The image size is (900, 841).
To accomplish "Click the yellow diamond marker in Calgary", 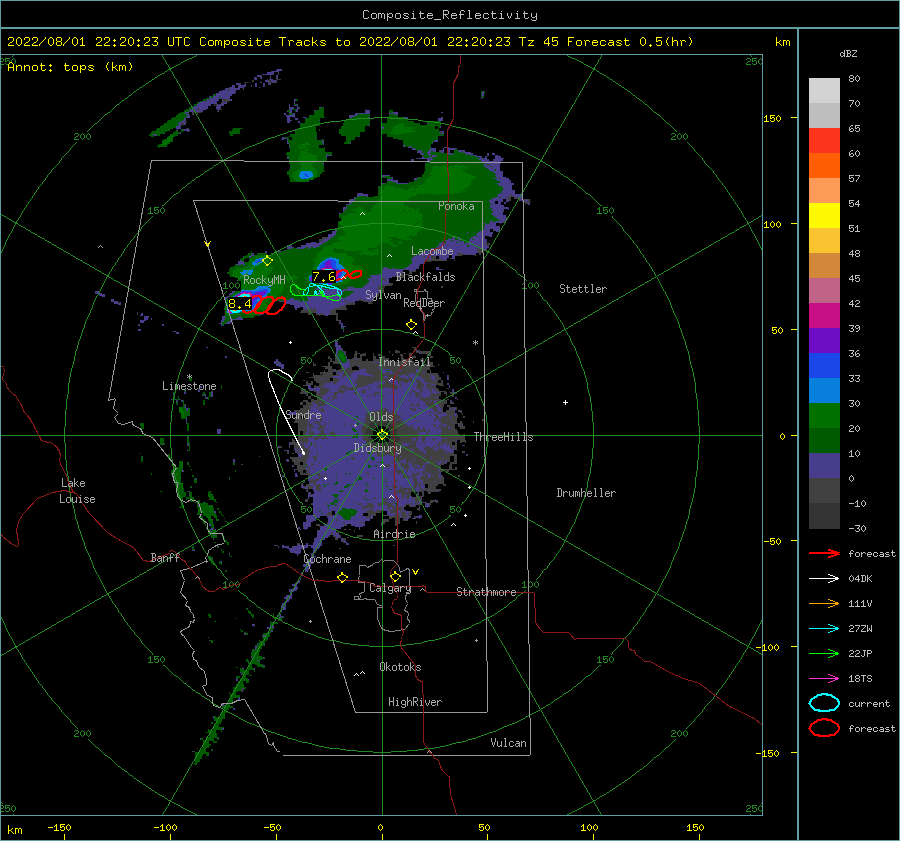I will point(395,576).
